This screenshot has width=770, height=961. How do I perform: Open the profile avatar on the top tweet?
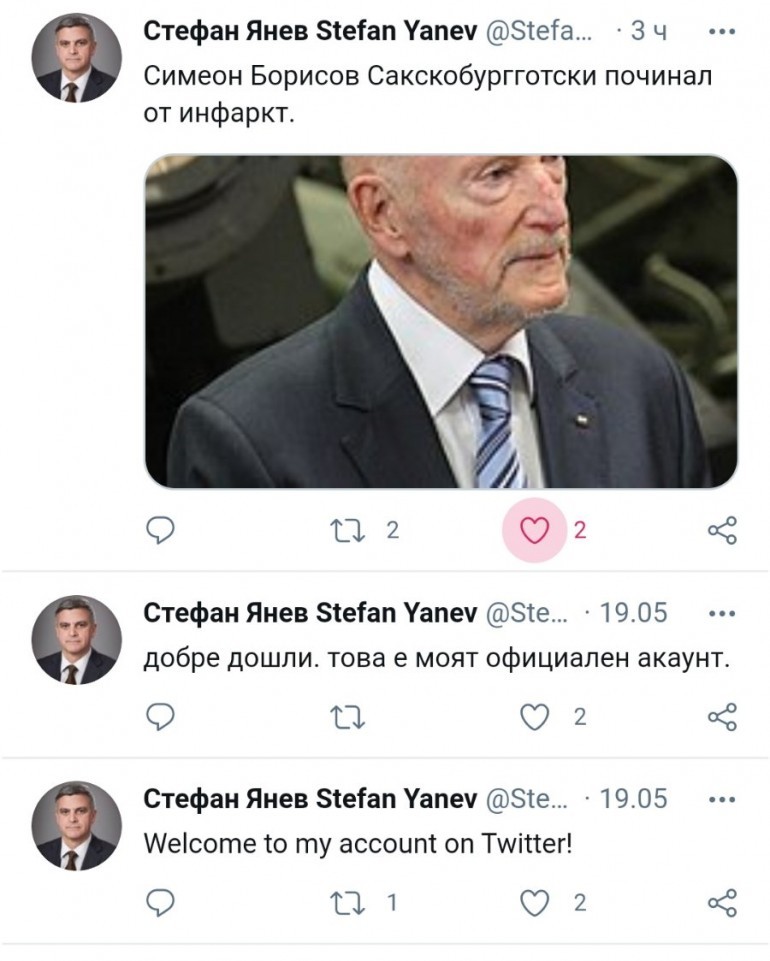[78, 58]
